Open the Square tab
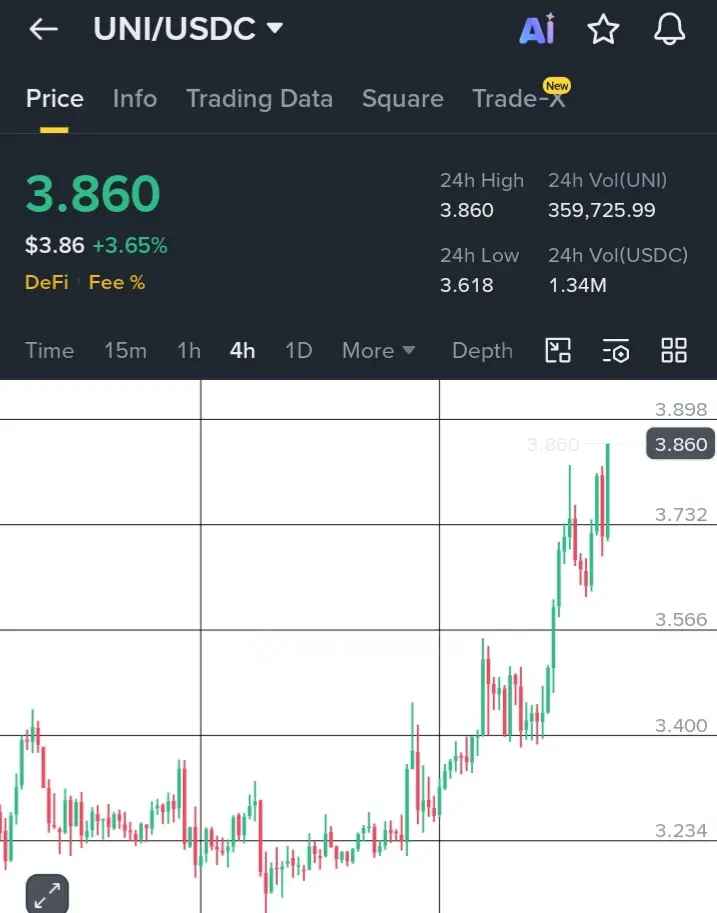The width and height of the screenshot is (717, 913). (x=402, y=98)
